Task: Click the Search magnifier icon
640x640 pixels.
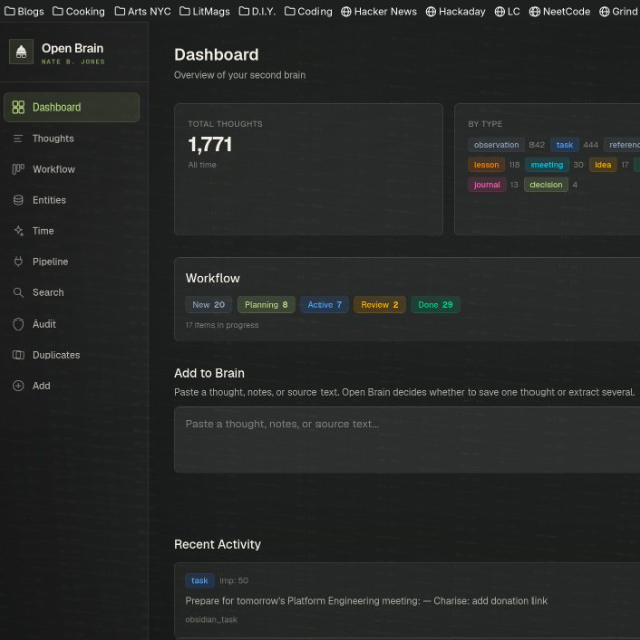Action: (18, 293)
